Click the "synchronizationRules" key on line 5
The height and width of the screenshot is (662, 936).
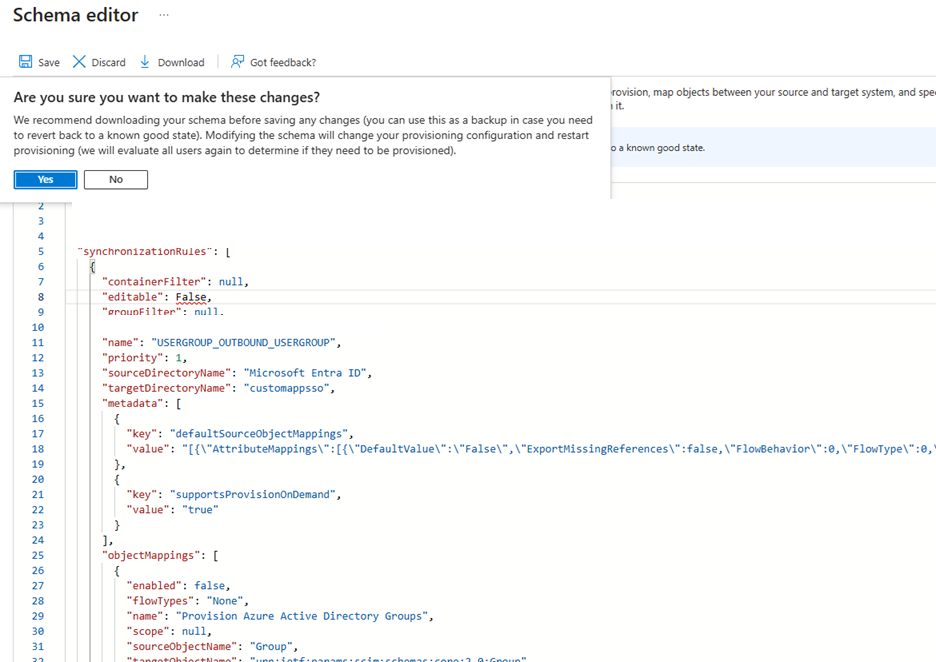(145, 251)
